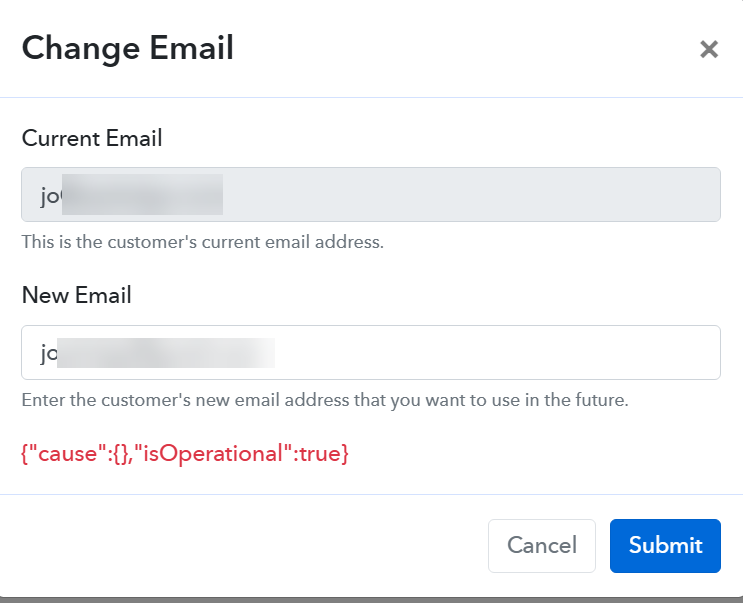Click the current email address help text
This screenshot has width=743, height=603.
[202, 242]
